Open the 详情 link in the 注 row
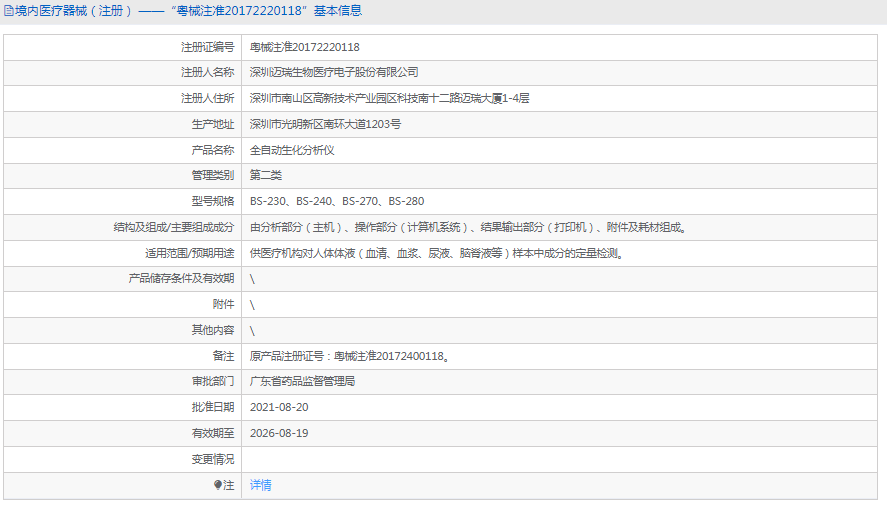The width and height of the screenshot is (887, 506). click(x=260, y=485)
